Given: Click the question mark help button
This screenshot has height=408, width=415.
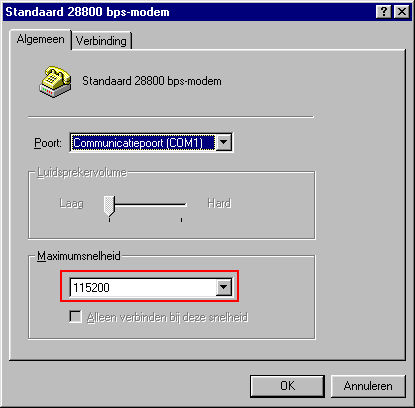Looking at the screenshot, I should pos(384,12).
